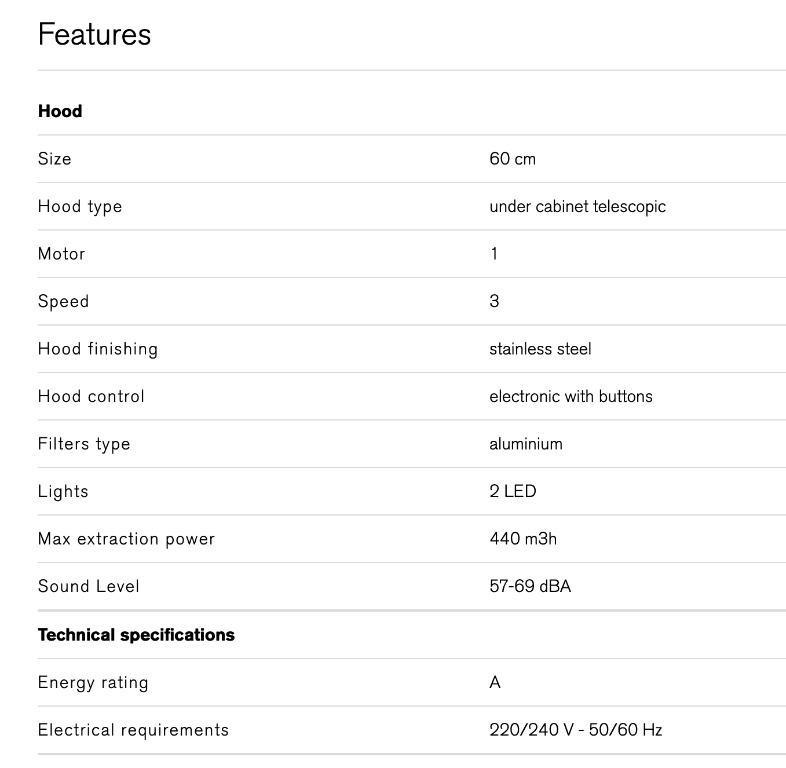Select the stainless steel value
Screen dimensions: 786x768
(540, 349)
